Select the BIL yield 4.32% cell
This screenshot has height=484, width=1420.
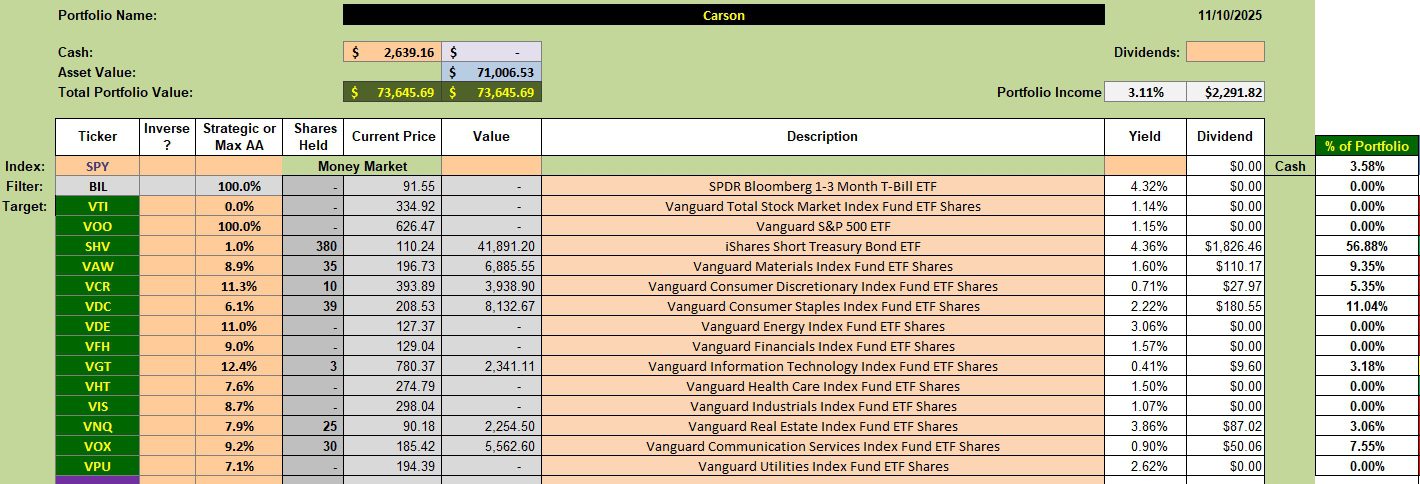(x=1145, y=186)
